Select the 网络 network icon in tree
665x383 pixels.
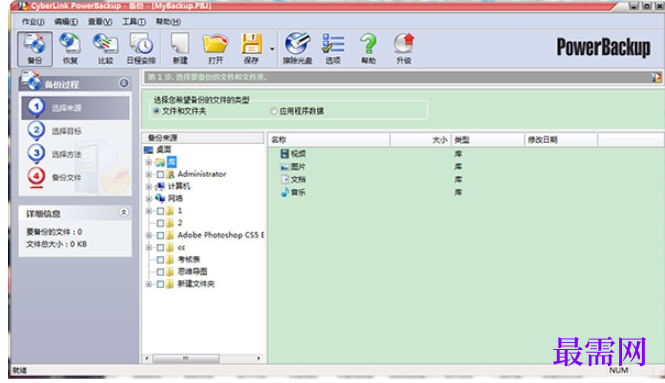160,198
